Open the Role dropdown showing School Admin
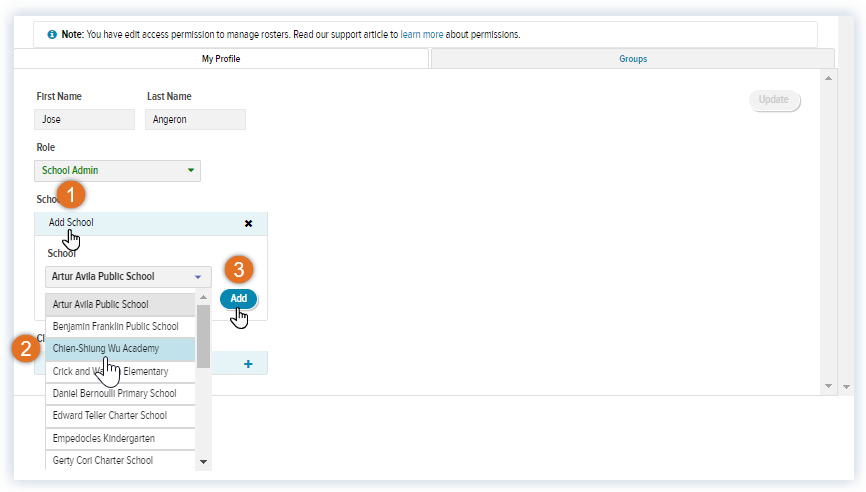Screen dimensions: 866x492 pyautogui.click(x=117, y=171)
